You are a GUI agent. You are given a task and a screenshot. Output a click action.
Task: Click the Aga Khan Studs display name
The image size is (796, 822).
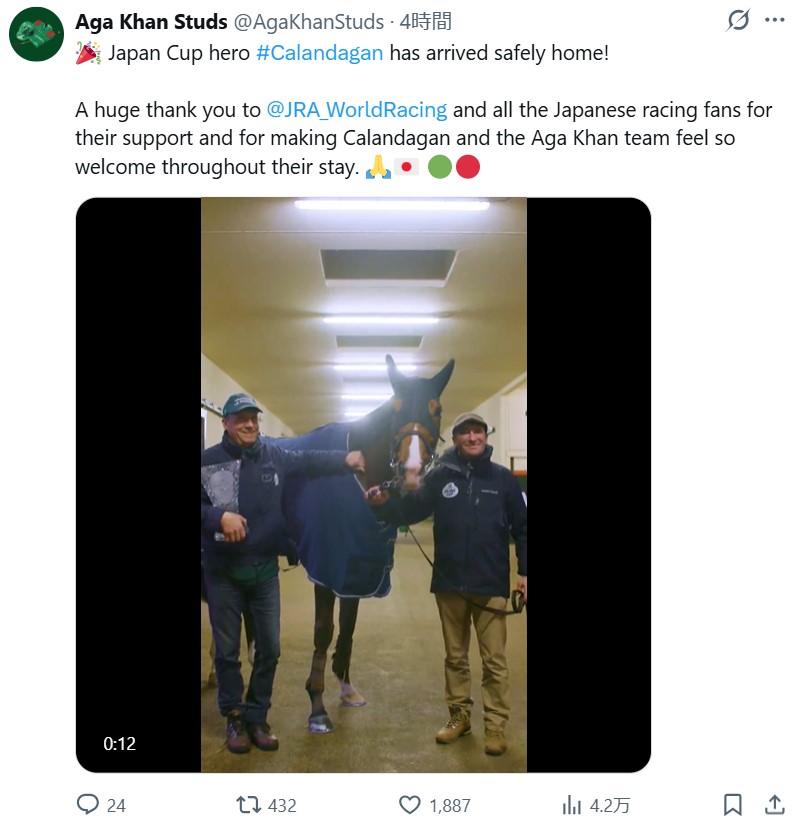pyautogui.click(x=151, y=21)
